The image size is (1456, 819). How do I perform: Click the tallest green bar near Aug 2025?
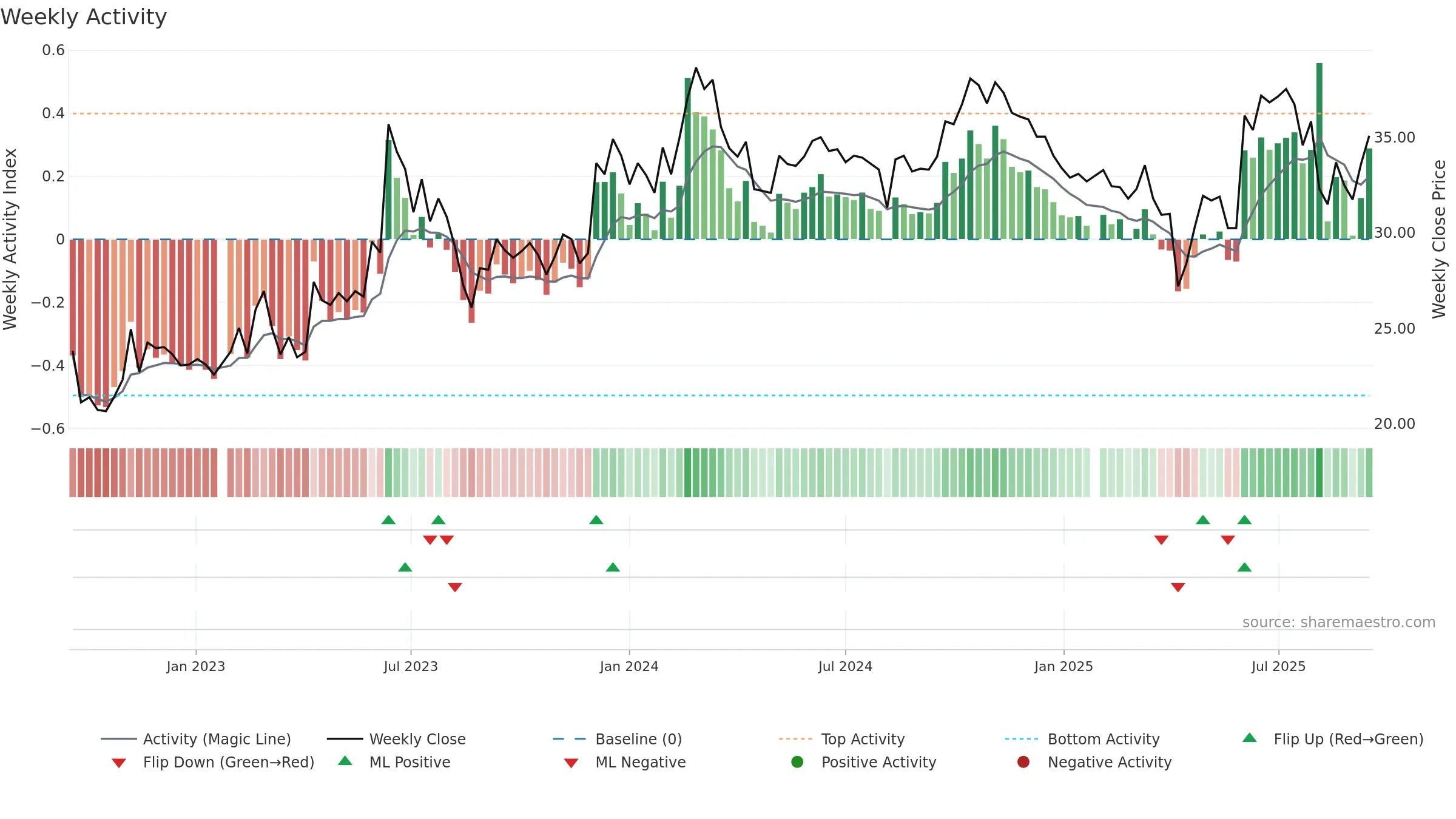(x=1319, y=151)
